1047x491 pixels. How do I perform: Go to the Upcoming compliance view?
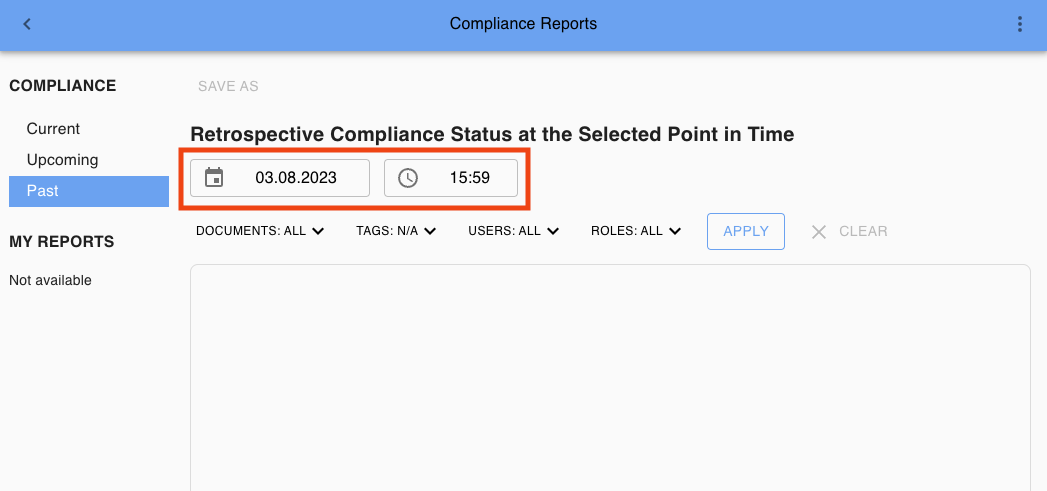click(x=62, y=160)
